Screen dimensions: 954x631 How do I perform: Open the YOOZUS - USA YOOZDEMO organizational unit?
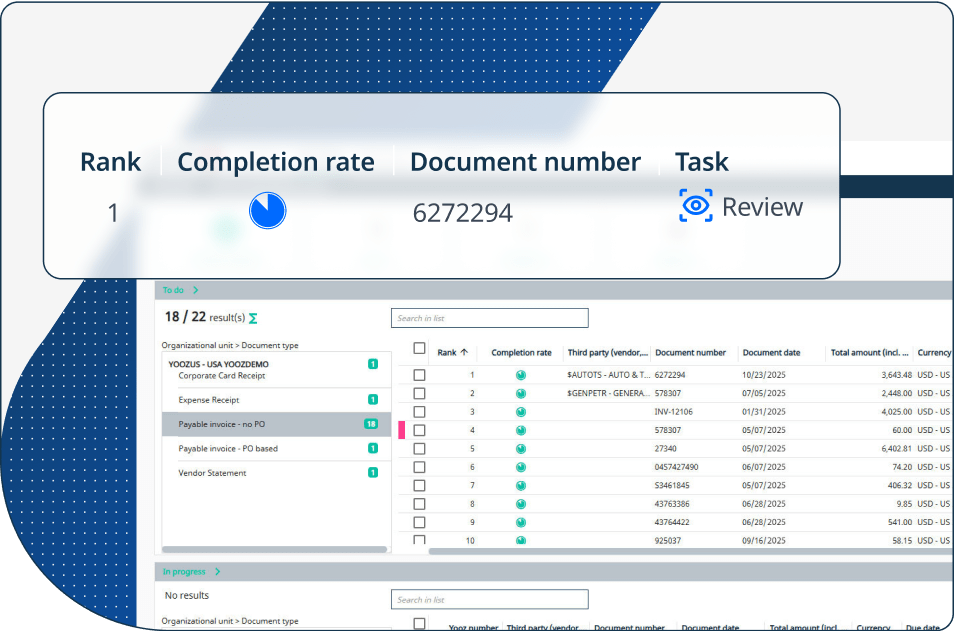tap(218, 364)
